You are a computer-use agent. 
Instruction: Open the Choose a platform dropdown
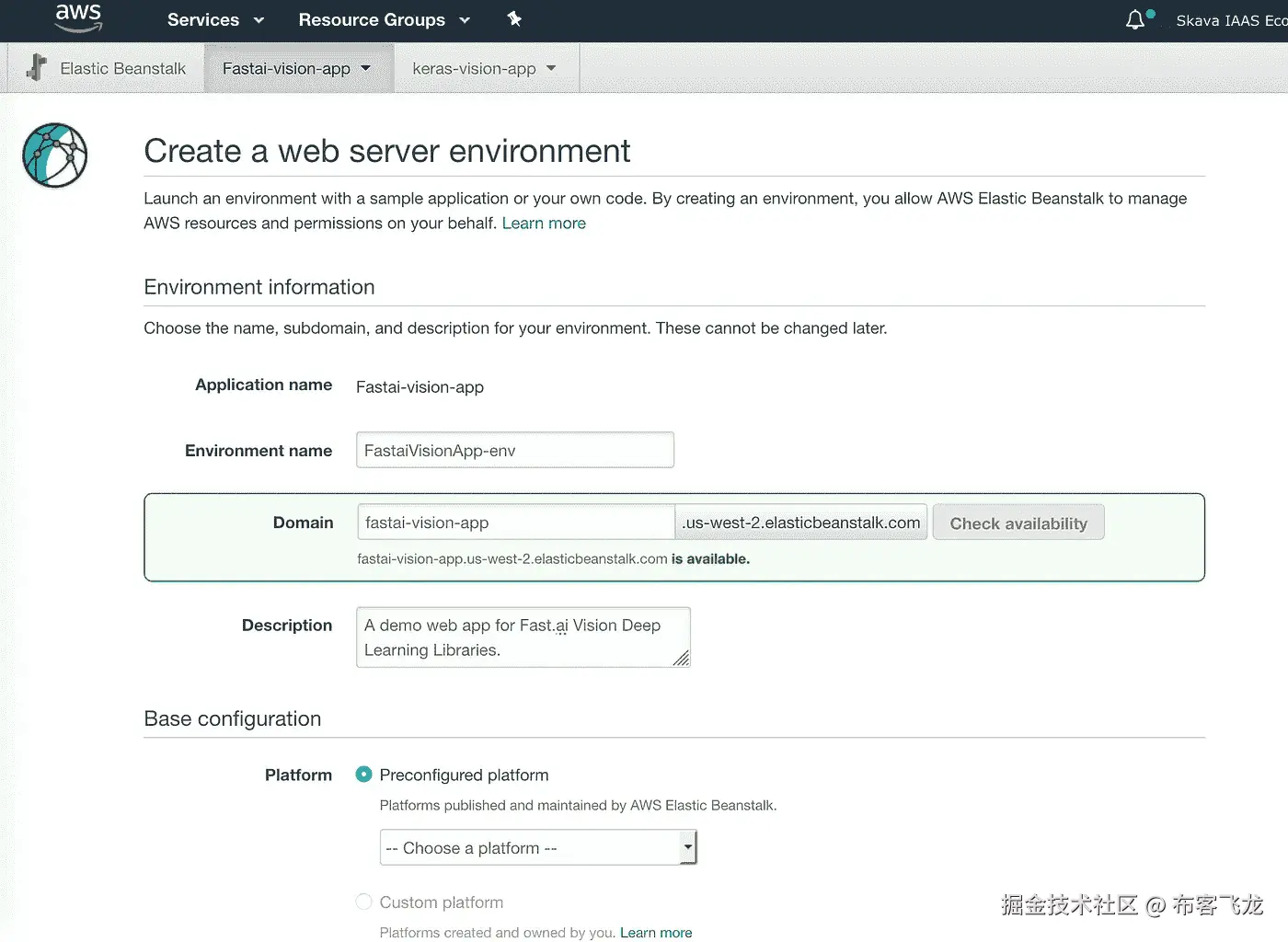(538, 847)
